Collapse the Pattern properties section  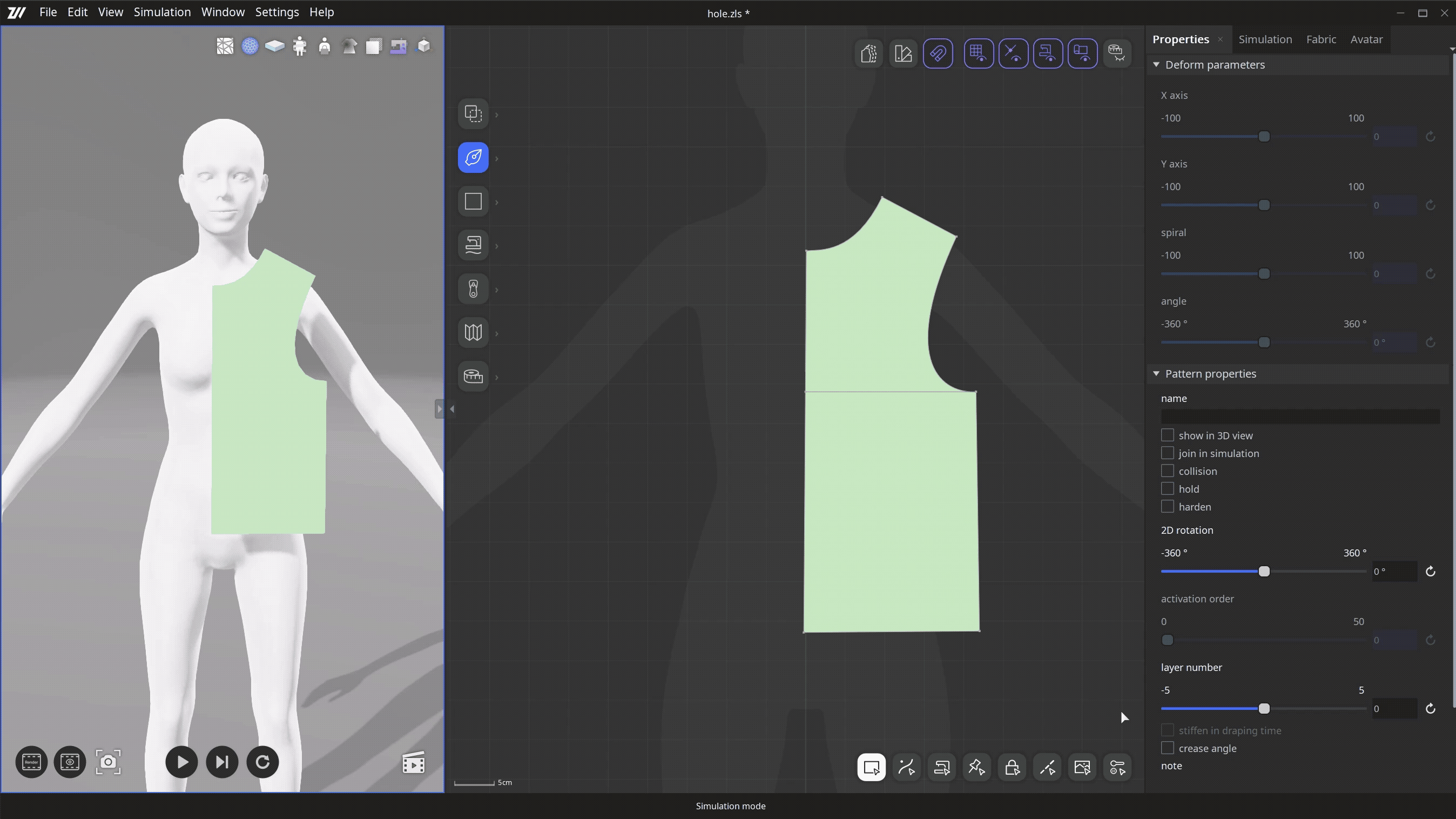coord(1156,374)
